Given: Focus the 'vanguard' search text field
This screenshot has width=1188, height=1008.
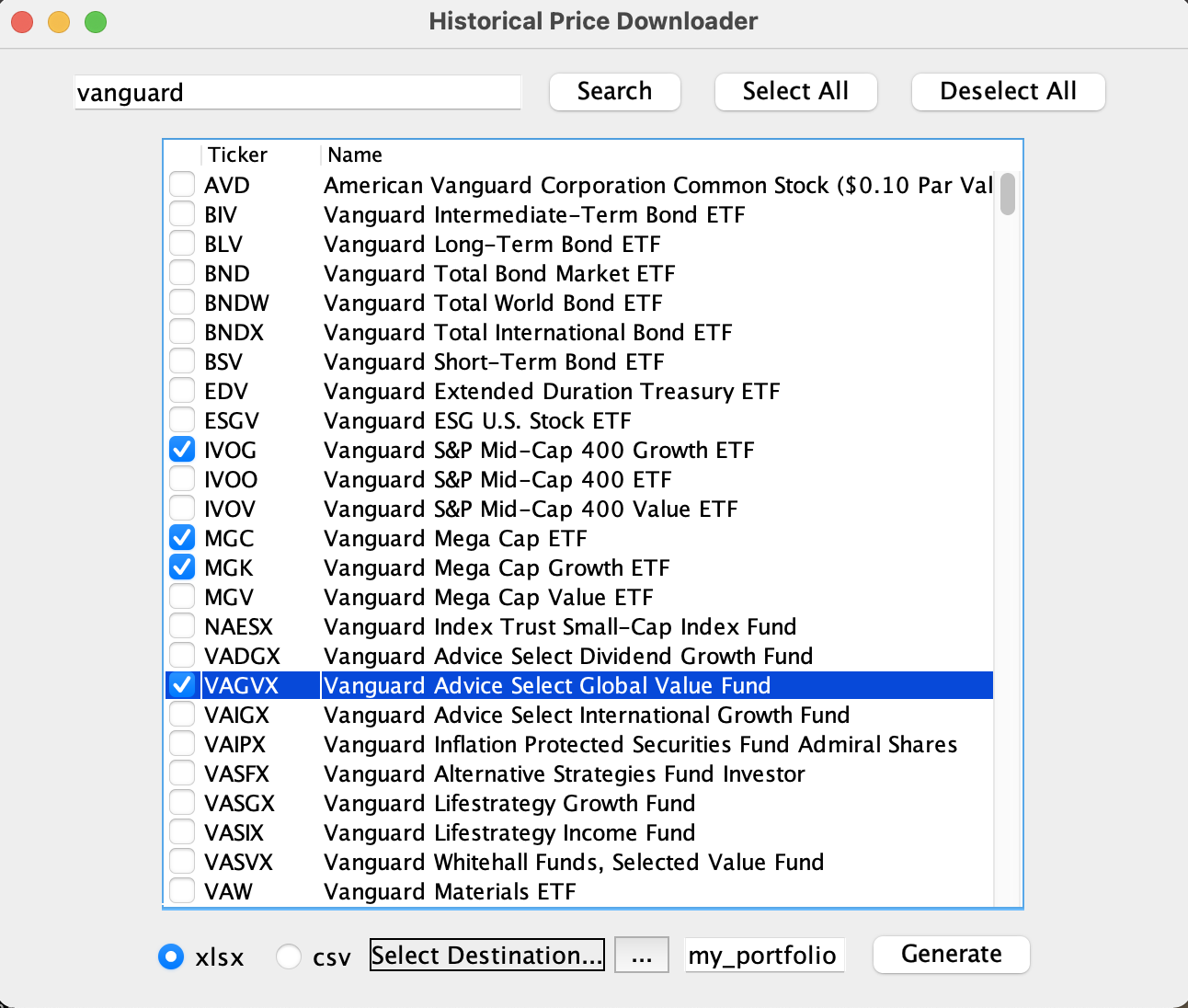Looking at the screenshot, I should [x=298, y=92].
